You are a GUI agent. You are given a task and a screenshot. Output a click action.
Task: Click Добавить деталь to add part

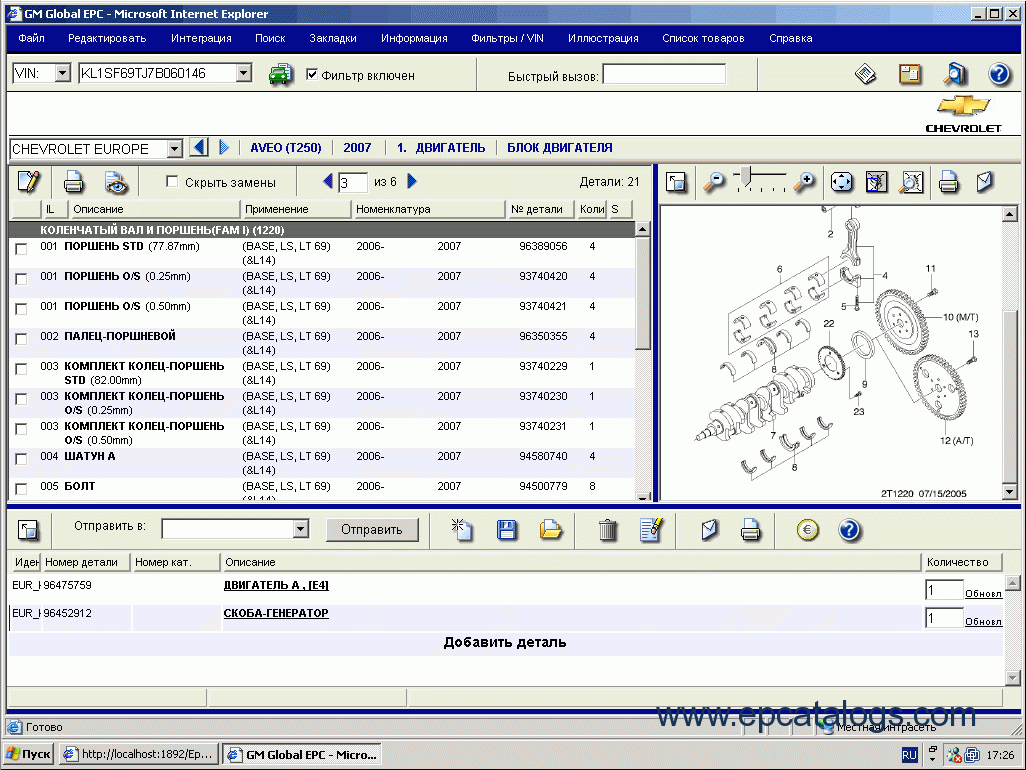tap(504, 642)
